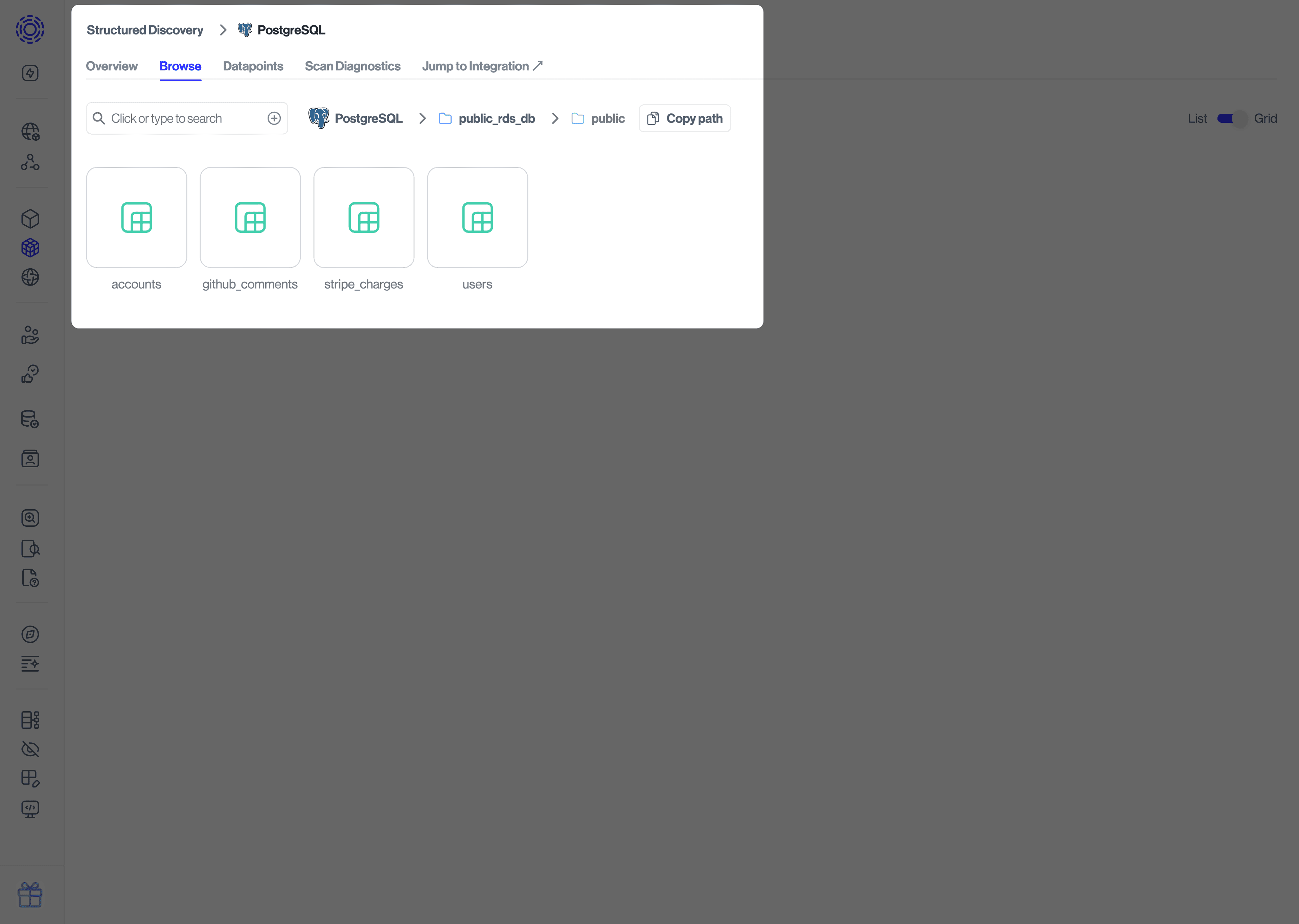The width and height of the screenshot is (1299, 924).
Task: Open the Overview tab
Action: pyautogui.click(x=112, y=66)
